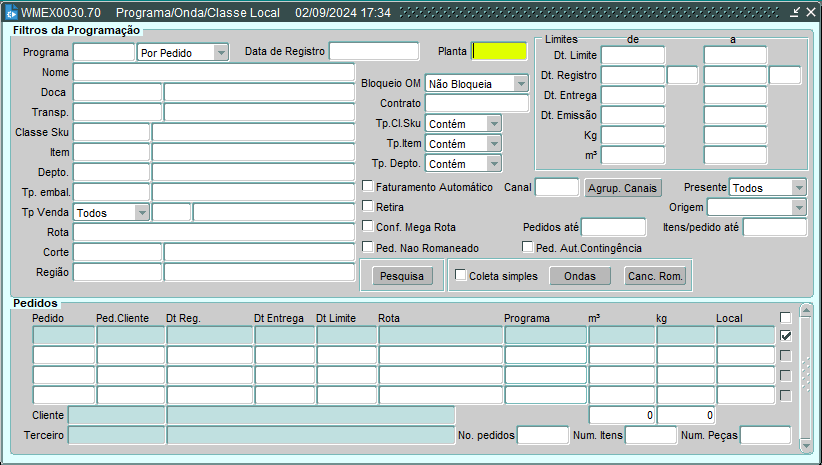Click the Nome input field
The width and height of the screenshot is (822, 465).
point(213,72)
